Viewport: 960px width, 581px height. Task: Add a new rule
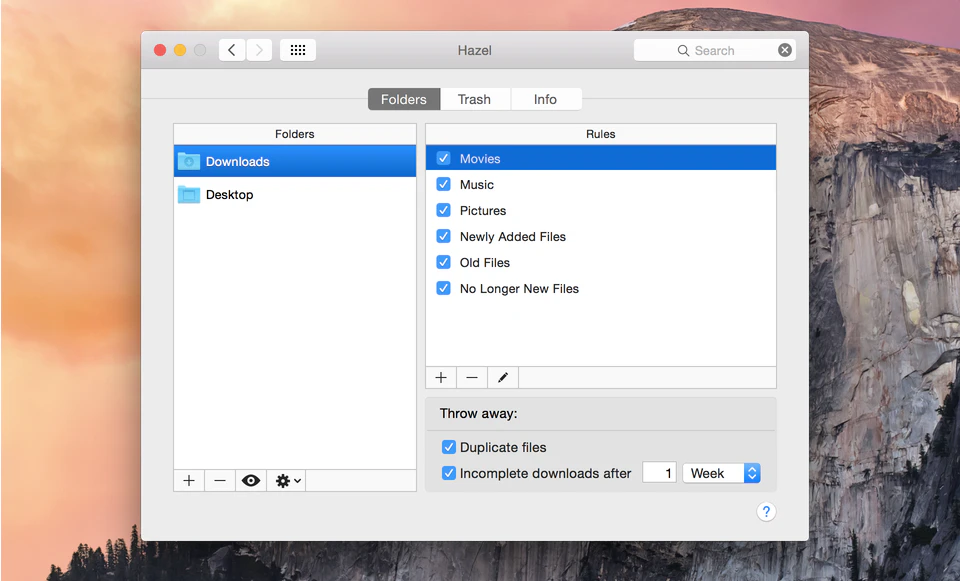[x=441, y=378]
